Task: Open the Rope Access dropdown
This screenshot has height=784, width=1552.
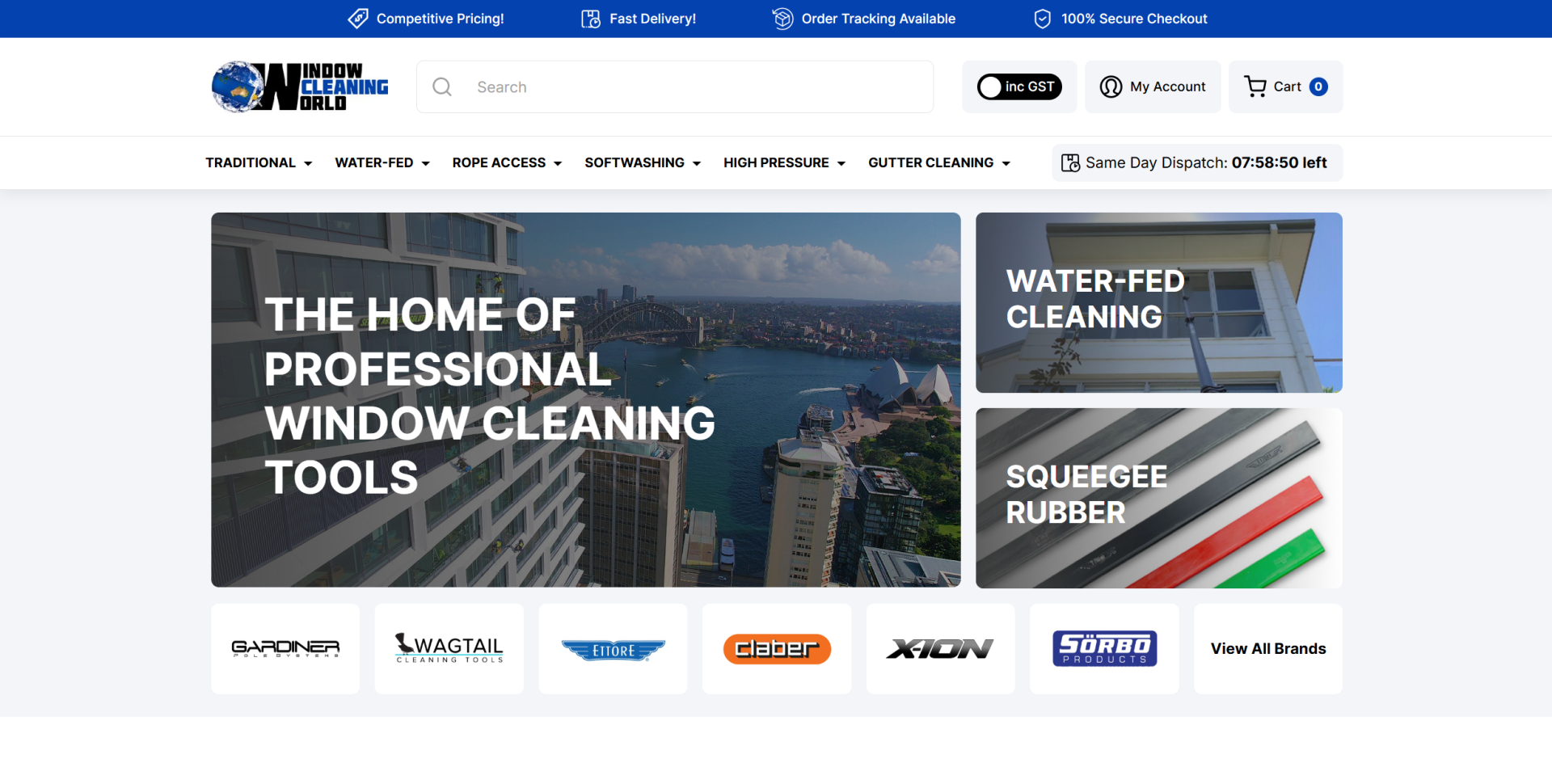Action: tap(507, 163)
